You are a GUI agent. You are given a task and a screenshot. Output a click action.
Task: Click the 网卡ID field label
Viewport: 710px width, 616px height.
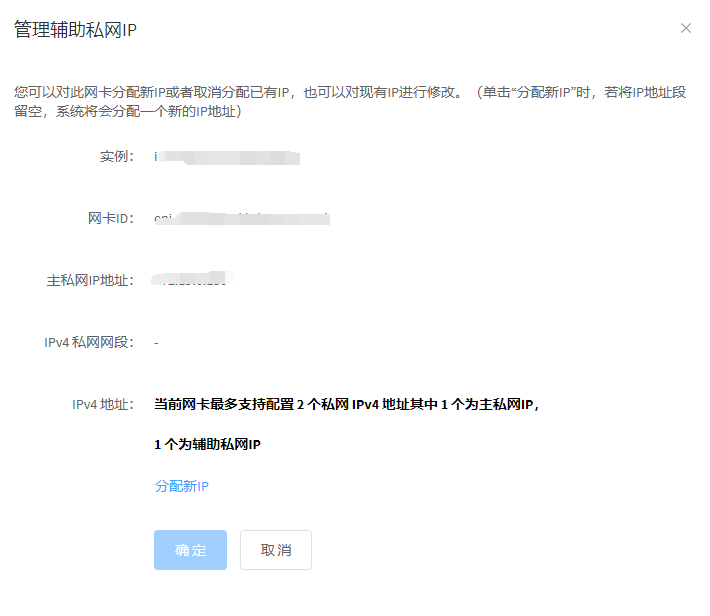110,218
